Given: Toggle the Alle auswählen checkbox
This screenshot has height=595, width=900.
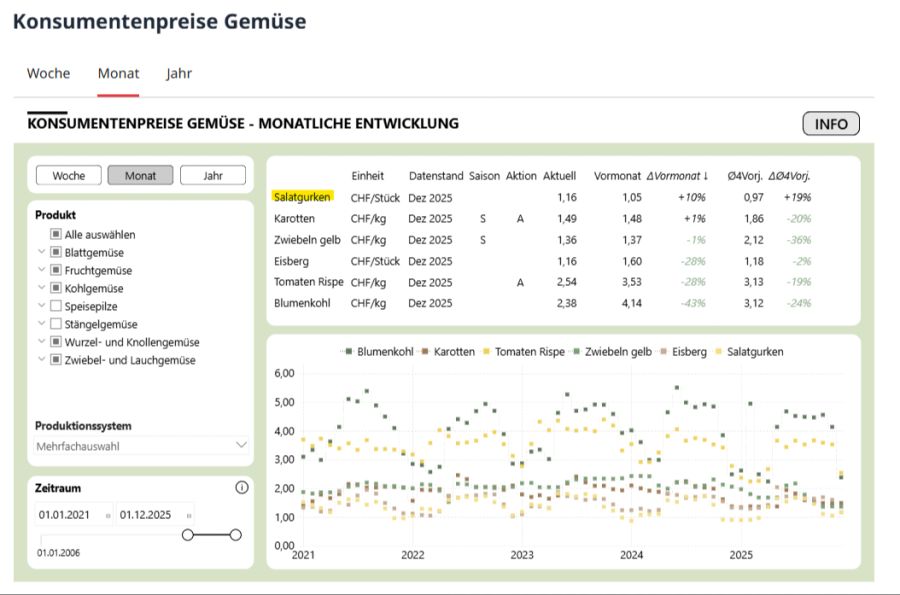Looking at the screenshot, I should coord(56,235).
